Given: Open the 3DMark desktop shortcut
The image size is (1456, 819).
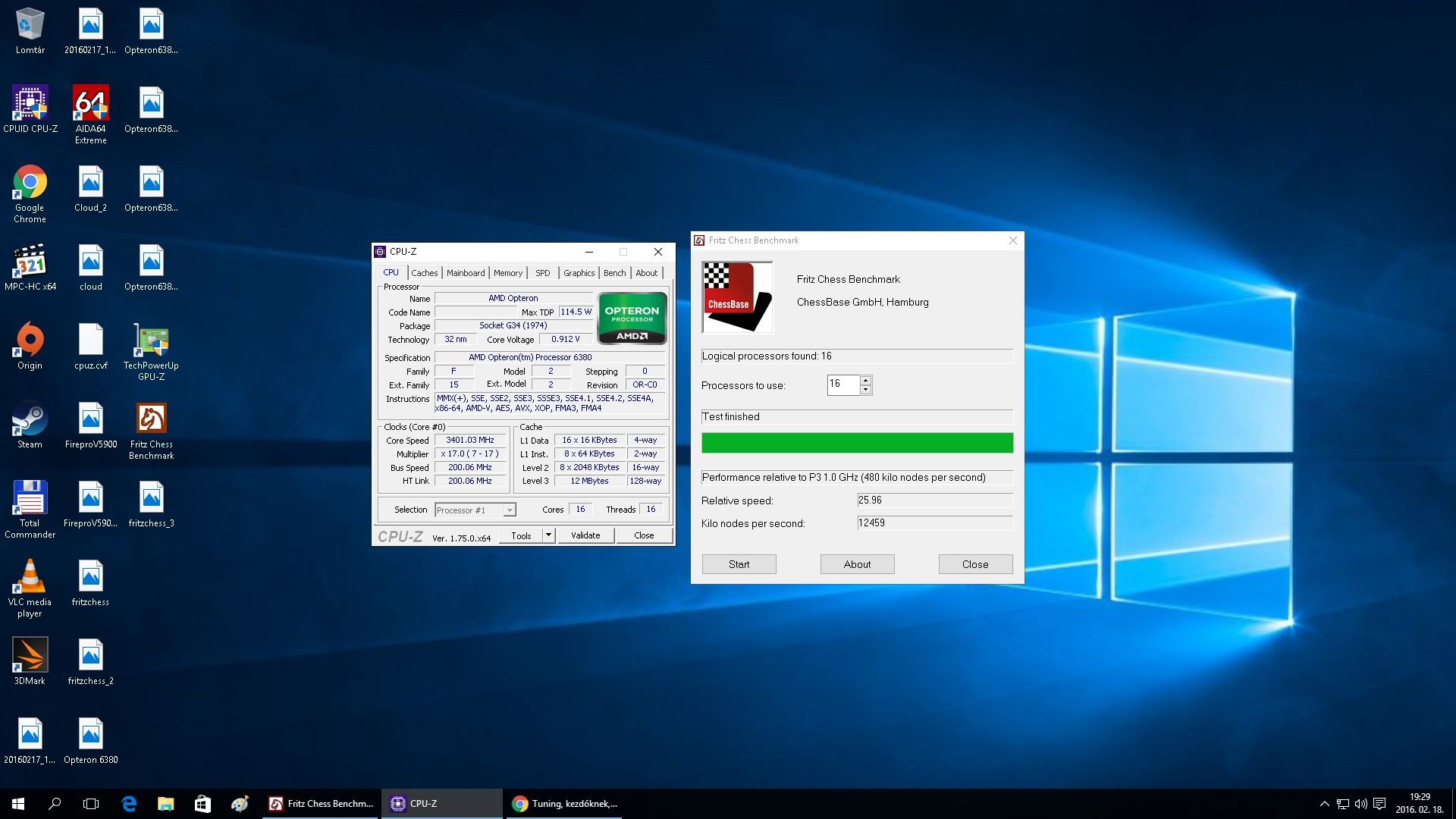Looking at the screenshot, I should [x=30, y=661].
